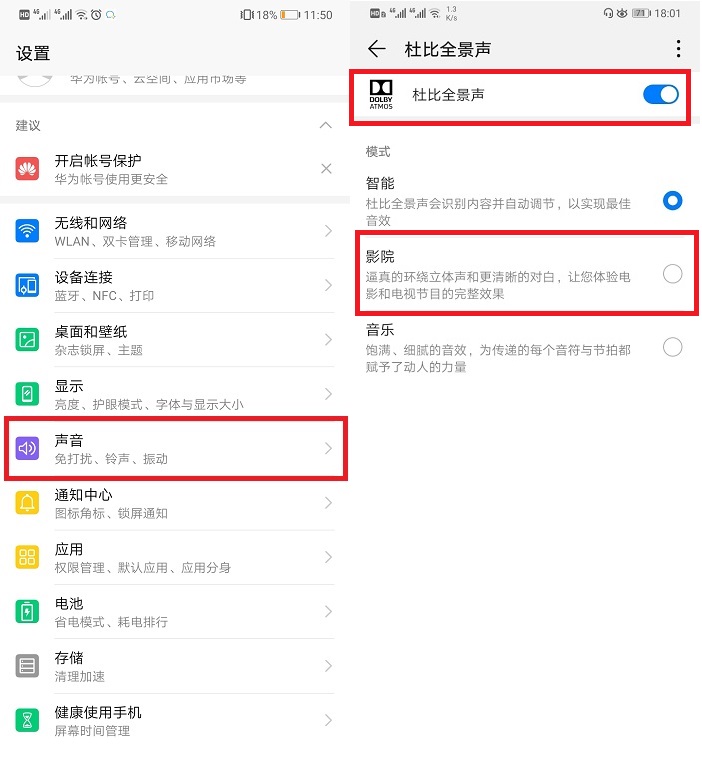The width and height of the screenshot is (702, 757).
Task: Select the 影院 mode radio button
Action: (x=672, y=274)
